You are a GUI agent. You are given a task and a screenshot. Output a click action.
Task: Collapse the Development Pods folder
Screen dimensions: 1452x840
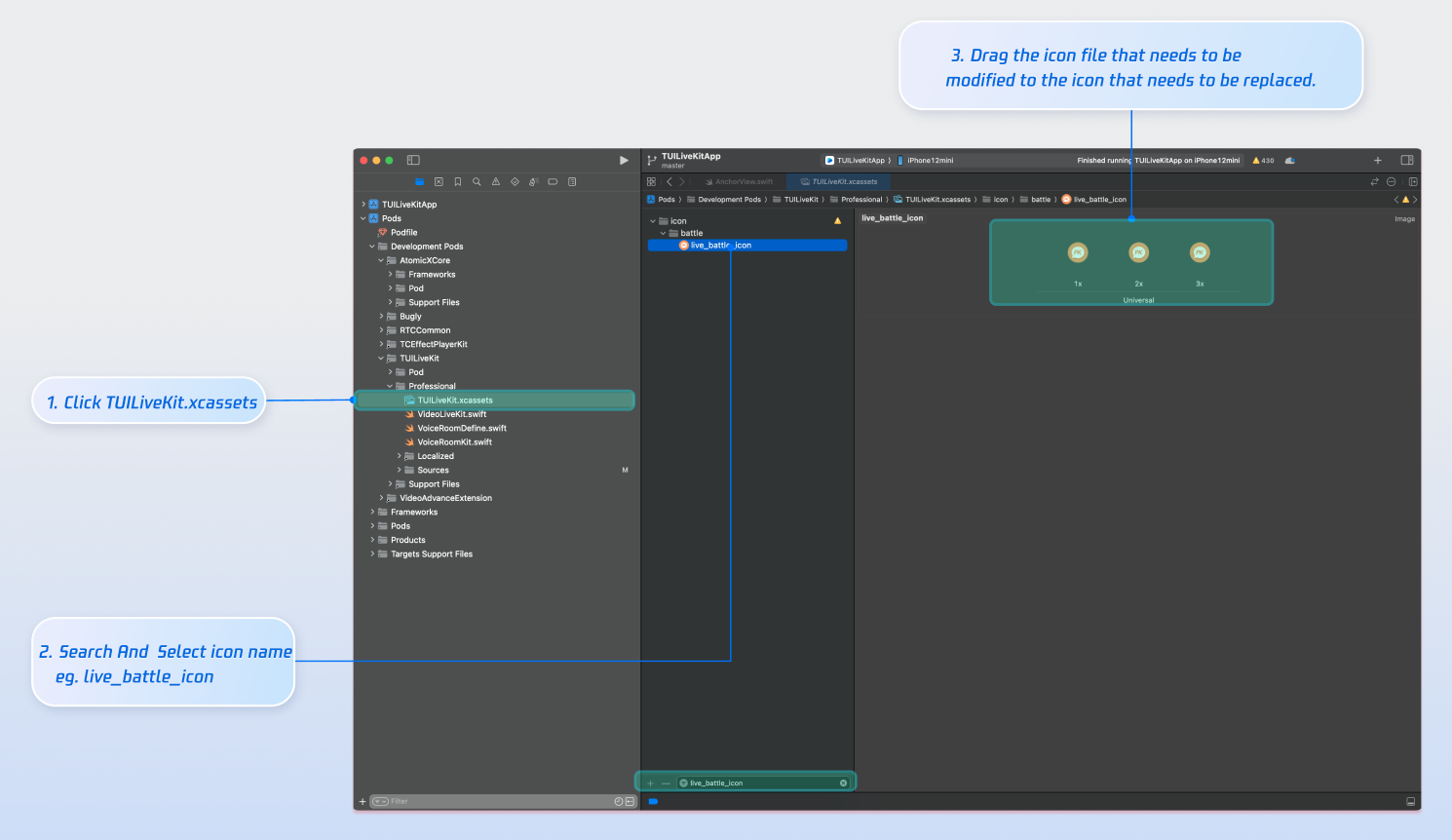tap(372, 247)
